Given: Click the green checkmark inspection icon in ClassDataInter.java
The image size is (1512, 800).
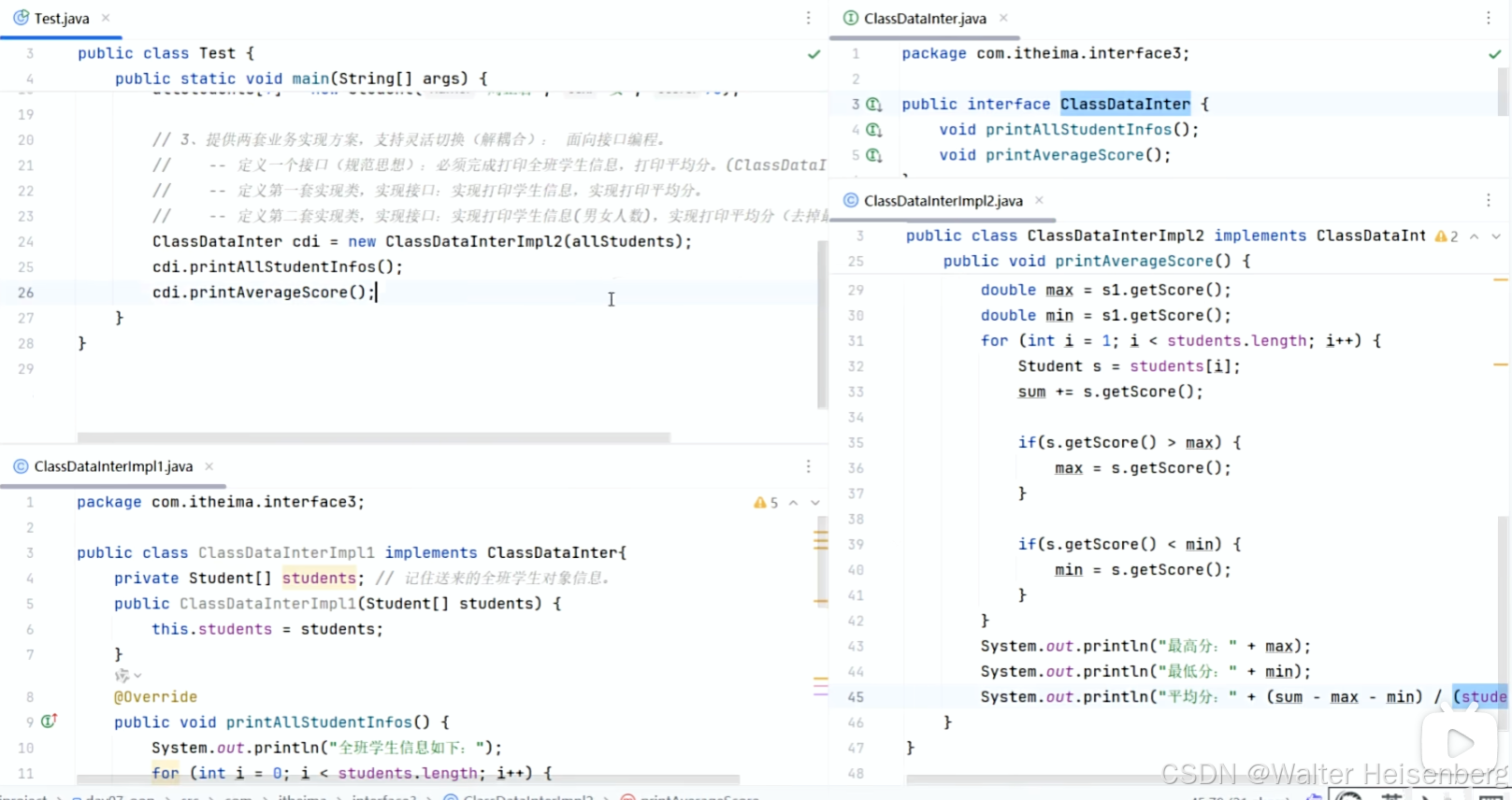Looking at the screenshot, I should [x=1495, y=54].
